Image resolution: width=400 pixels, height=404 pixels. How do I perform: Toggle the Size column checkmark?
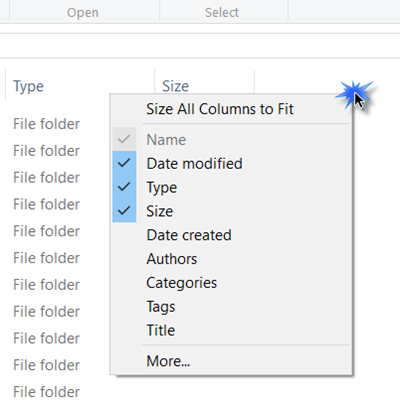(124, 211)
